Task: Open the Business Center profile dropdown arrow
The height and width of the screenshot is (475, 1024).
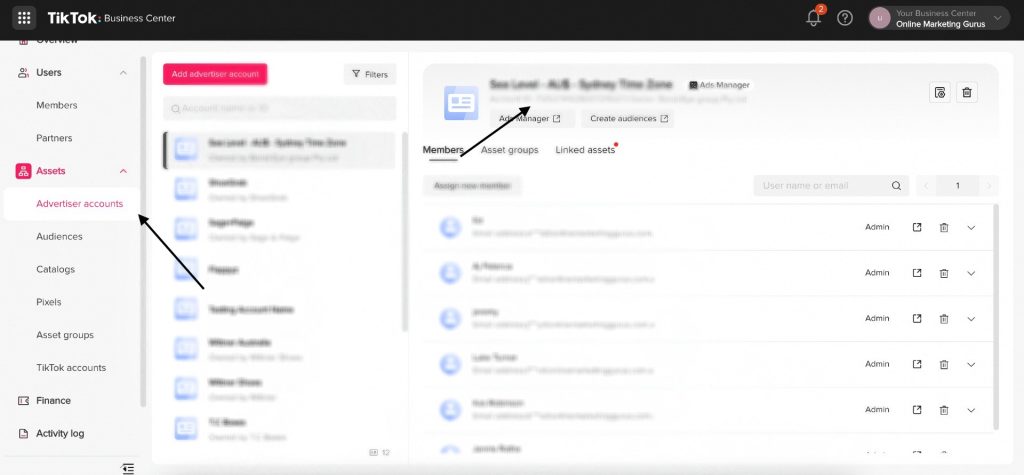Action: click(x=997, y=18)
